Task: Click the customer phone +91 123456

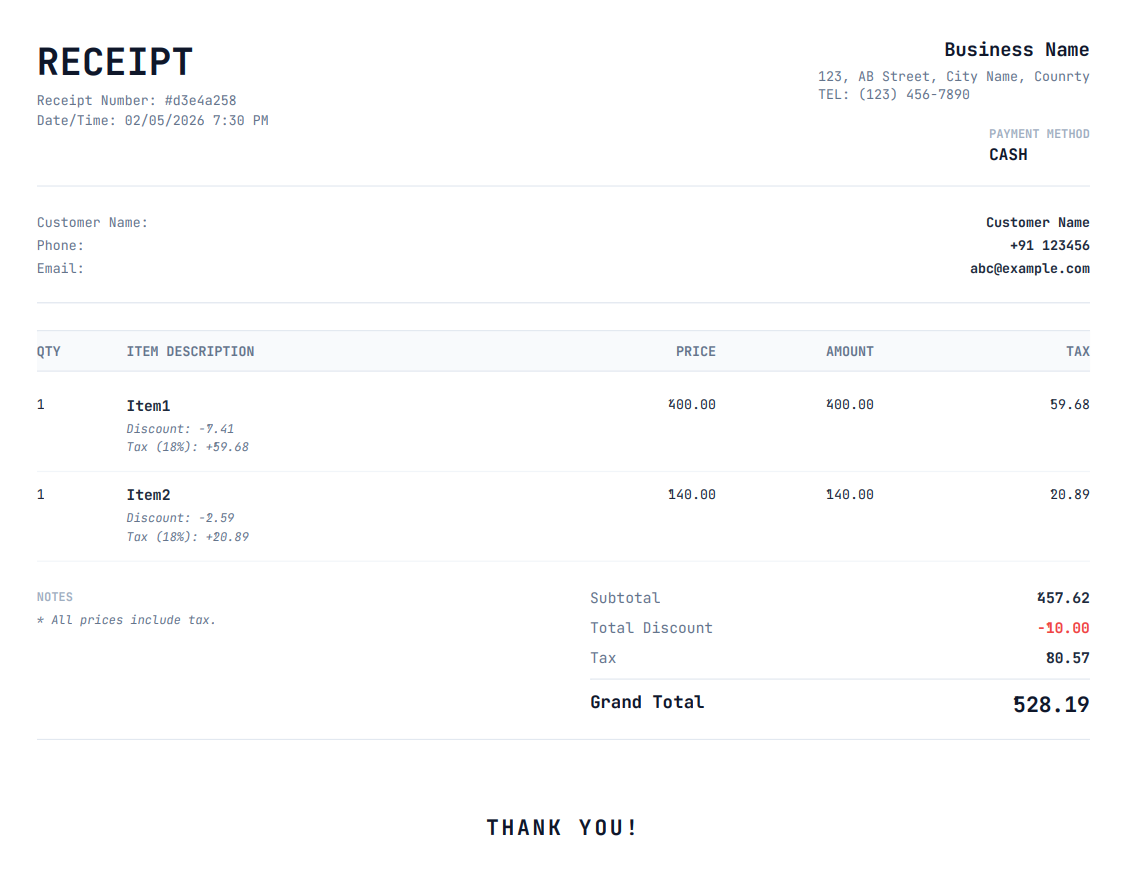Action: [1049, 245]
